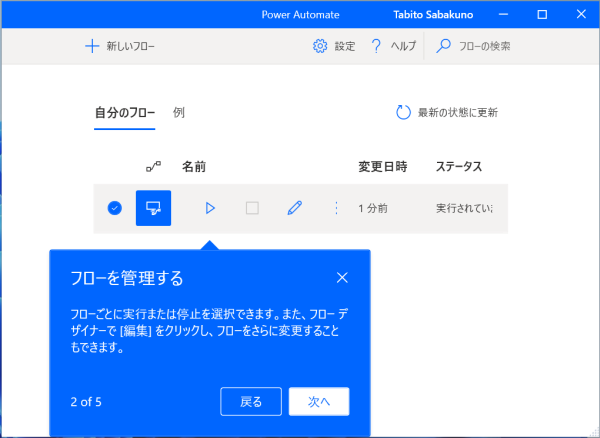Screen dimensions: 600x438
Task: Click the フローを管理する tooltip heading
Action: coord(127,278)
